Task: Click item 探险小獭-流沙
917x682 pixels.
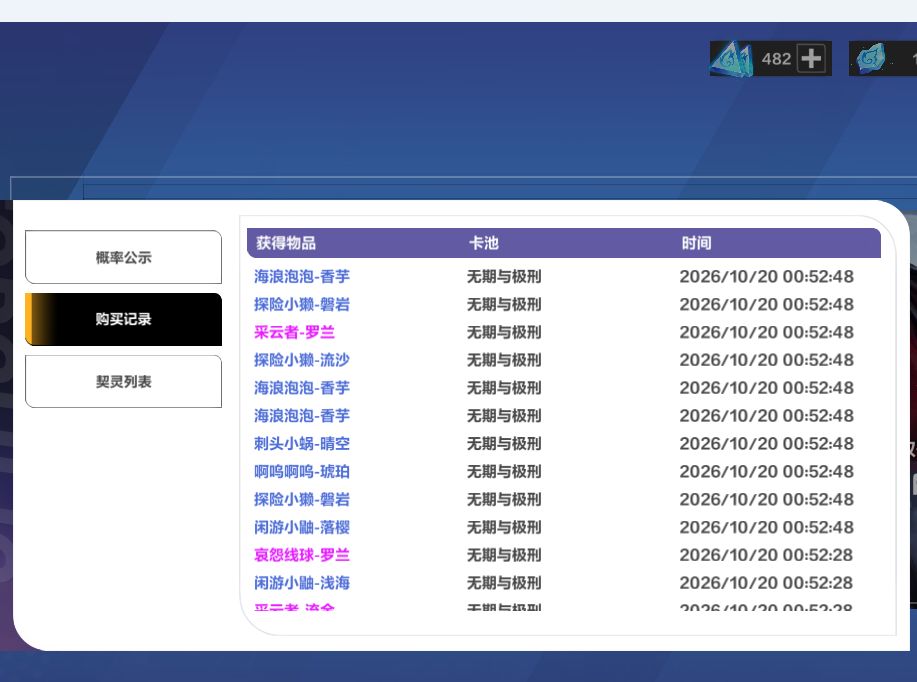Action: pyautogui.click(x=302, y=360)
